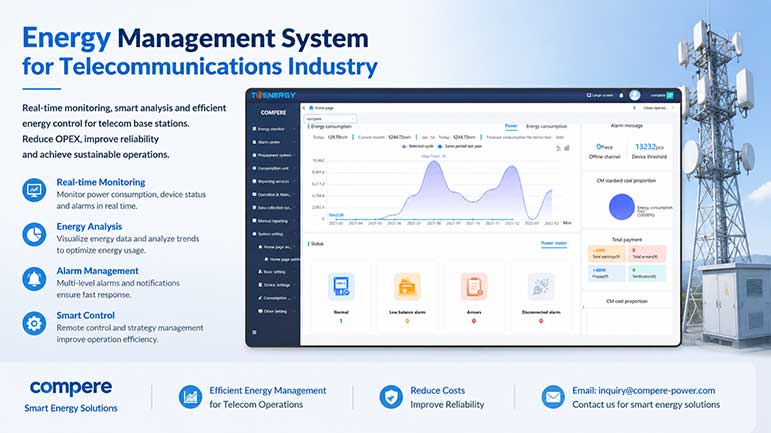Click the Disconnected alarm plug icon
The width and height of the screenshot is (771, 433).
click(x=541, y=286)
